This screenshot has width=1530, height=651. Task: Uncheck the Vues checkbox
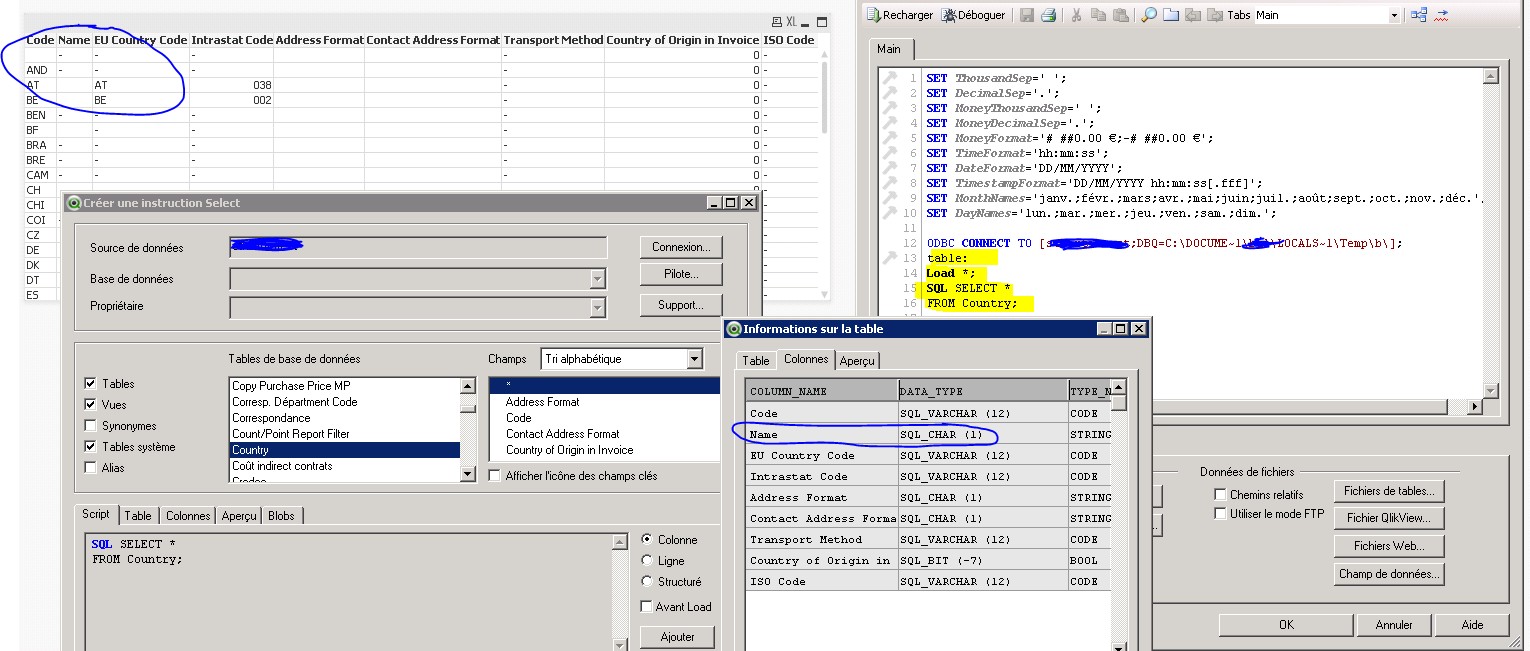click(x=91, y=405)
